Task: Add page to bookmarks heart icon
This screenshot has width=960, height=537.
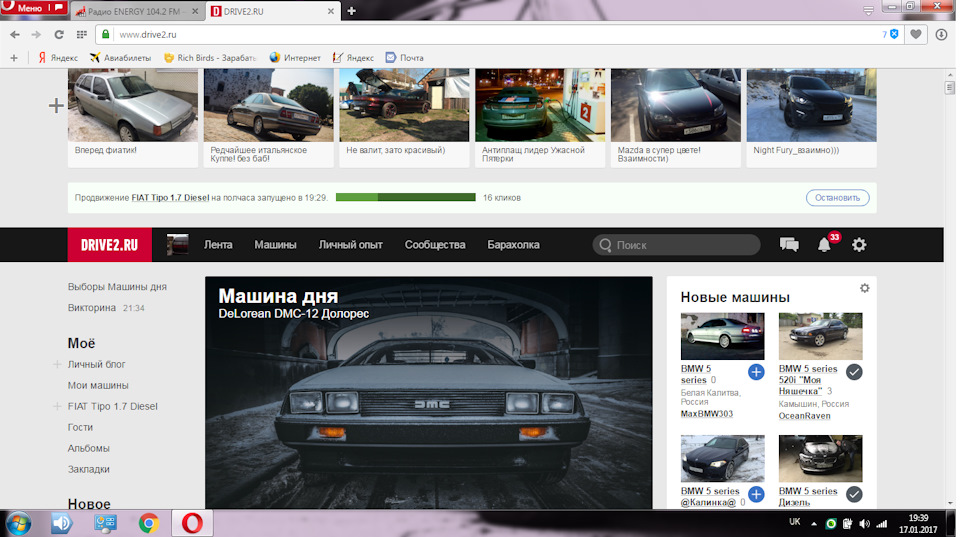Action: [x=916, y=35]
